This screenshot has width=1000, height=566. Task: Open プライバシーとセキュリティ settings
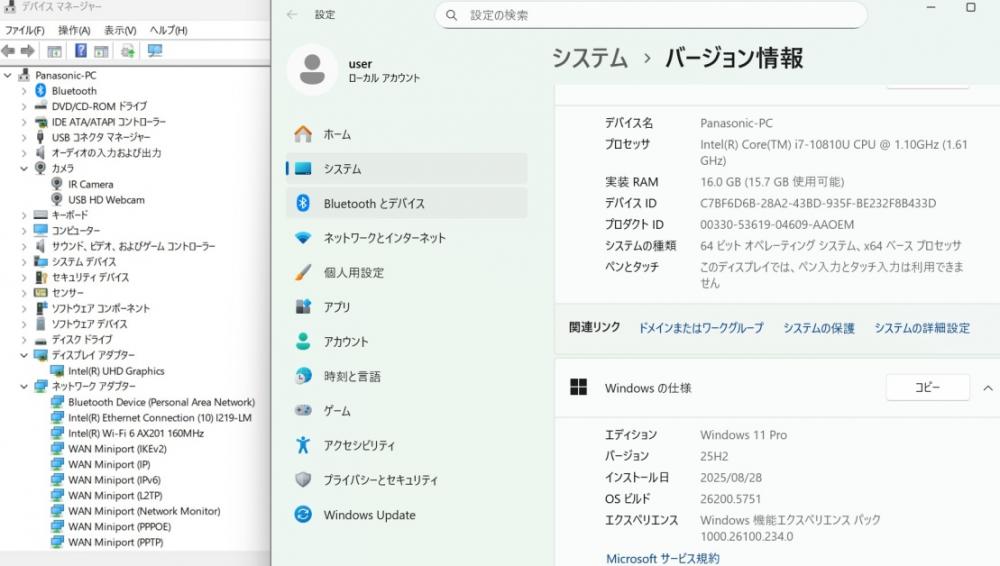381,480
